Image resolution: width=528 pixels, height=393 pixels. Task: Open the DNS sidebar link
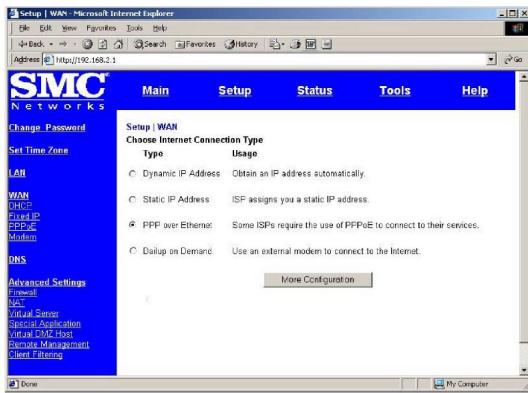[x=18, y=260]
